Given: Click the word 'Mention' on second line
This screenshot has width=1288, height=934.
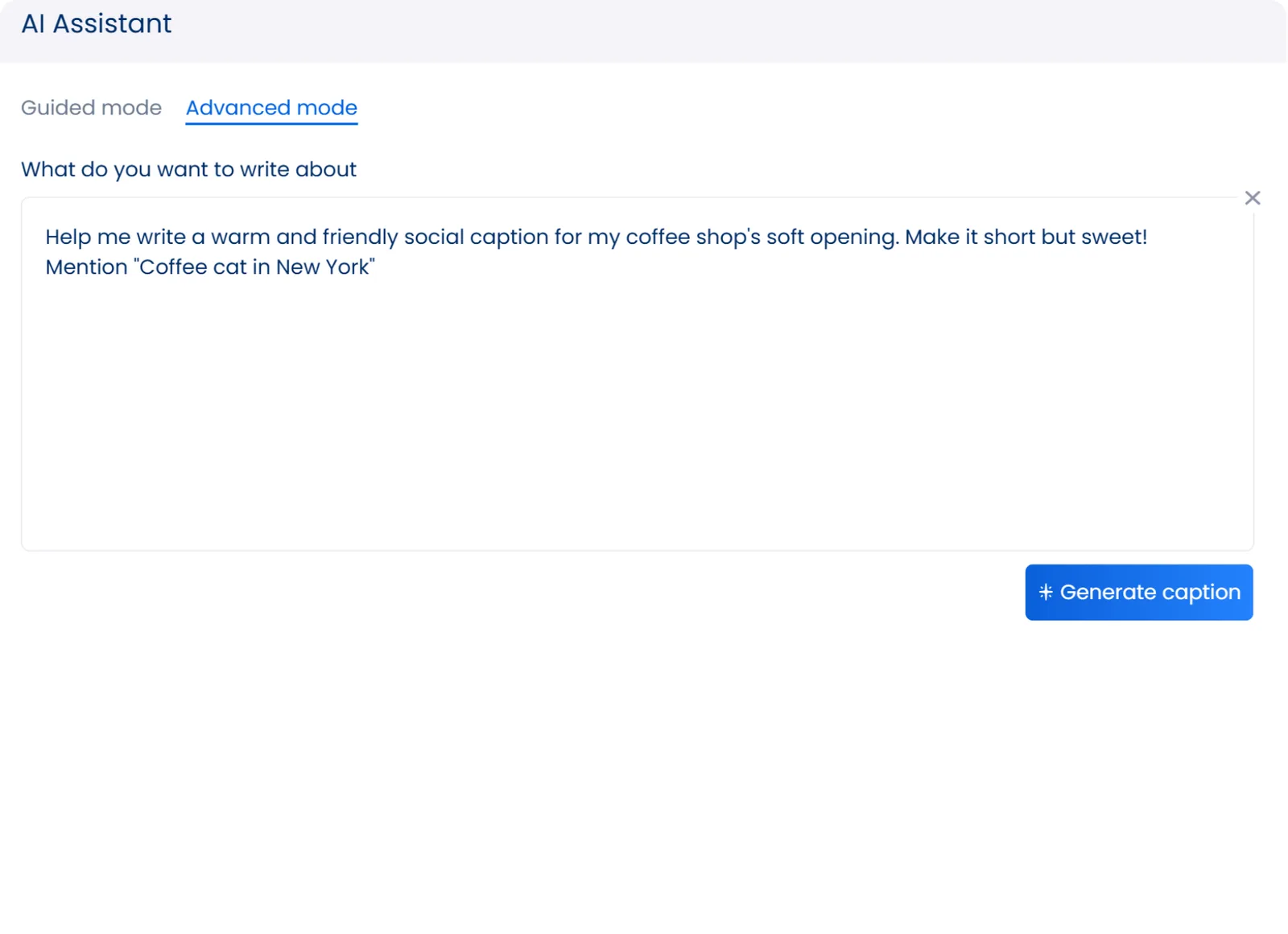Looking at the screenshot, I should 86,267.
